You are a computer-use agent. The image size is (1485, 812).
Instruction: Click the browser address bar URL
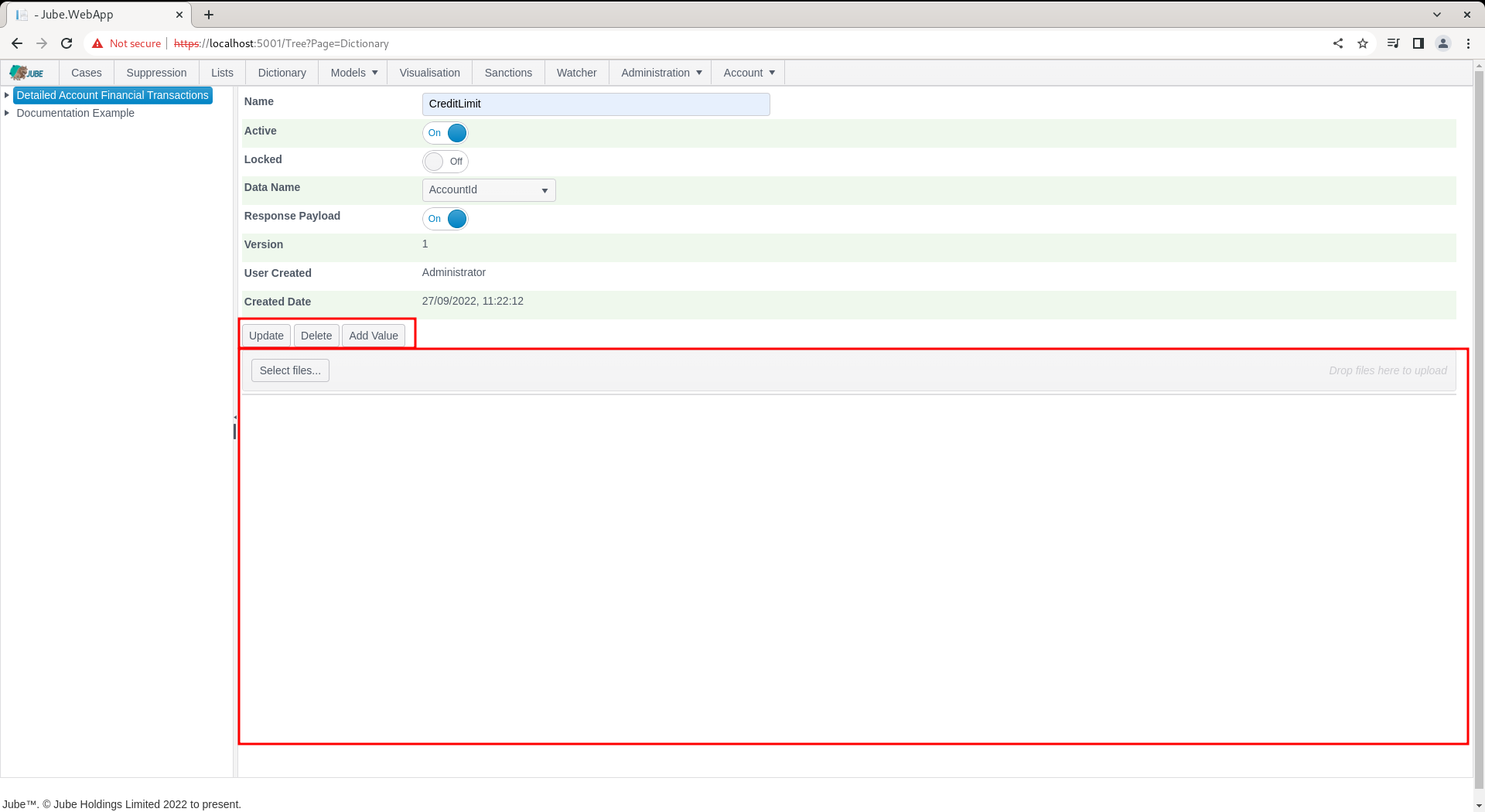282,43
